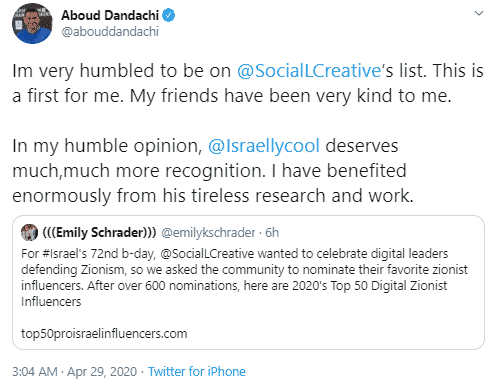This screenshot has height=389, width=493.
Task: Open the Aboud Dandachi display name
Action: (x=110, y=15)
